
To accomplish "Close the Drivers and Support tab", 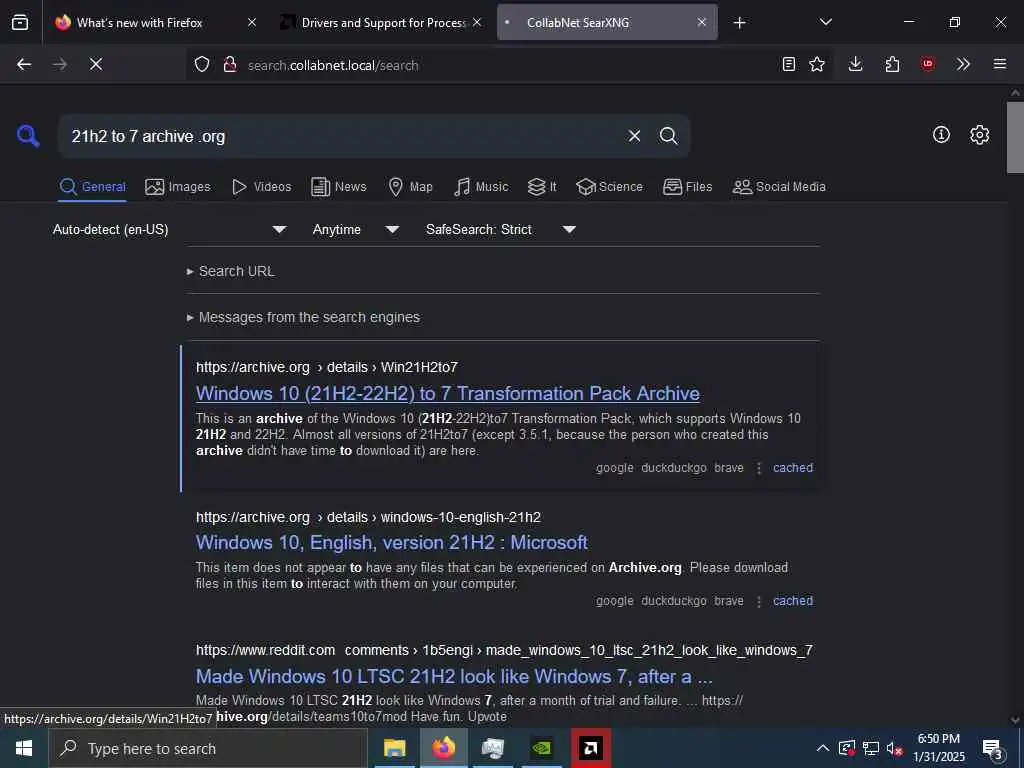I will tap(477, 22).
